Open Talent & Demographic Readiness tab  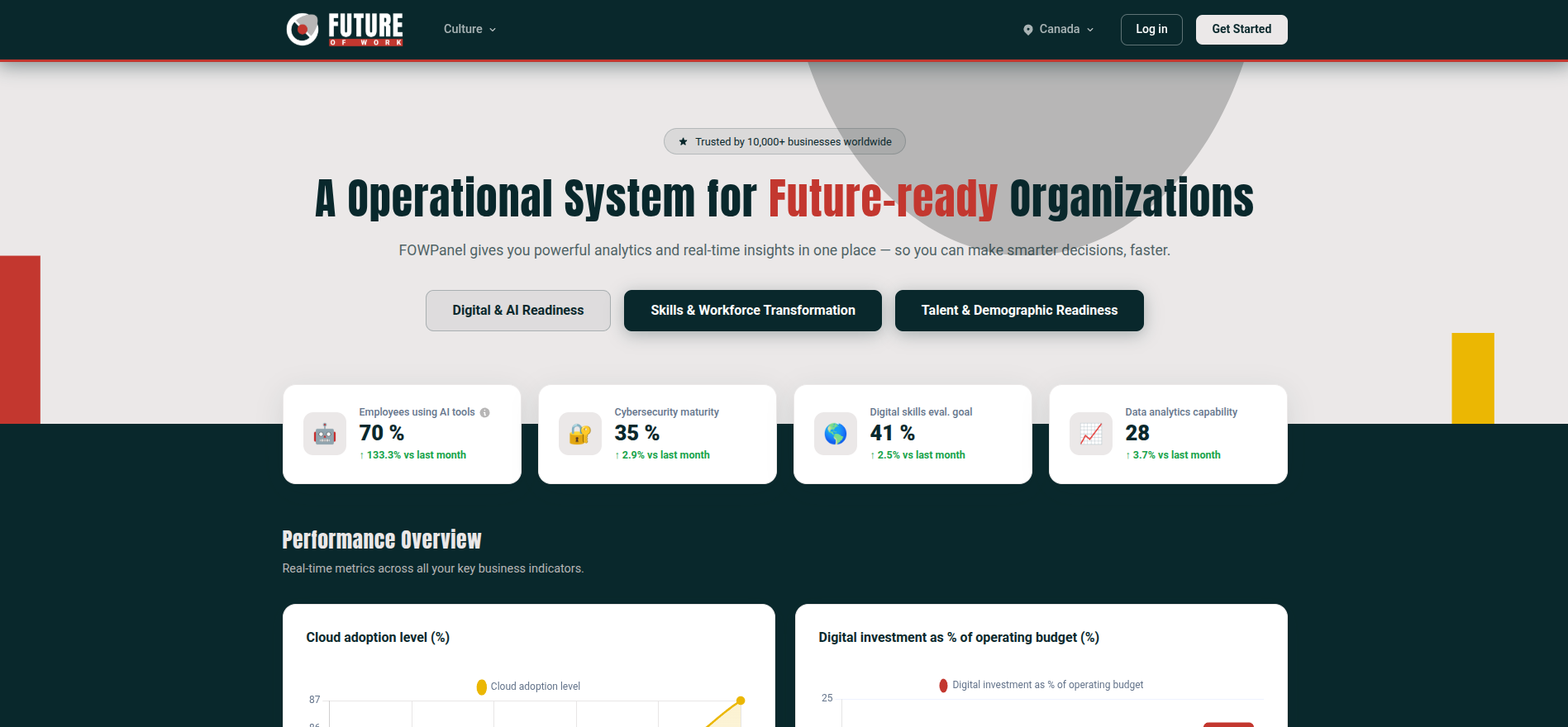[x=1019, y=311]
